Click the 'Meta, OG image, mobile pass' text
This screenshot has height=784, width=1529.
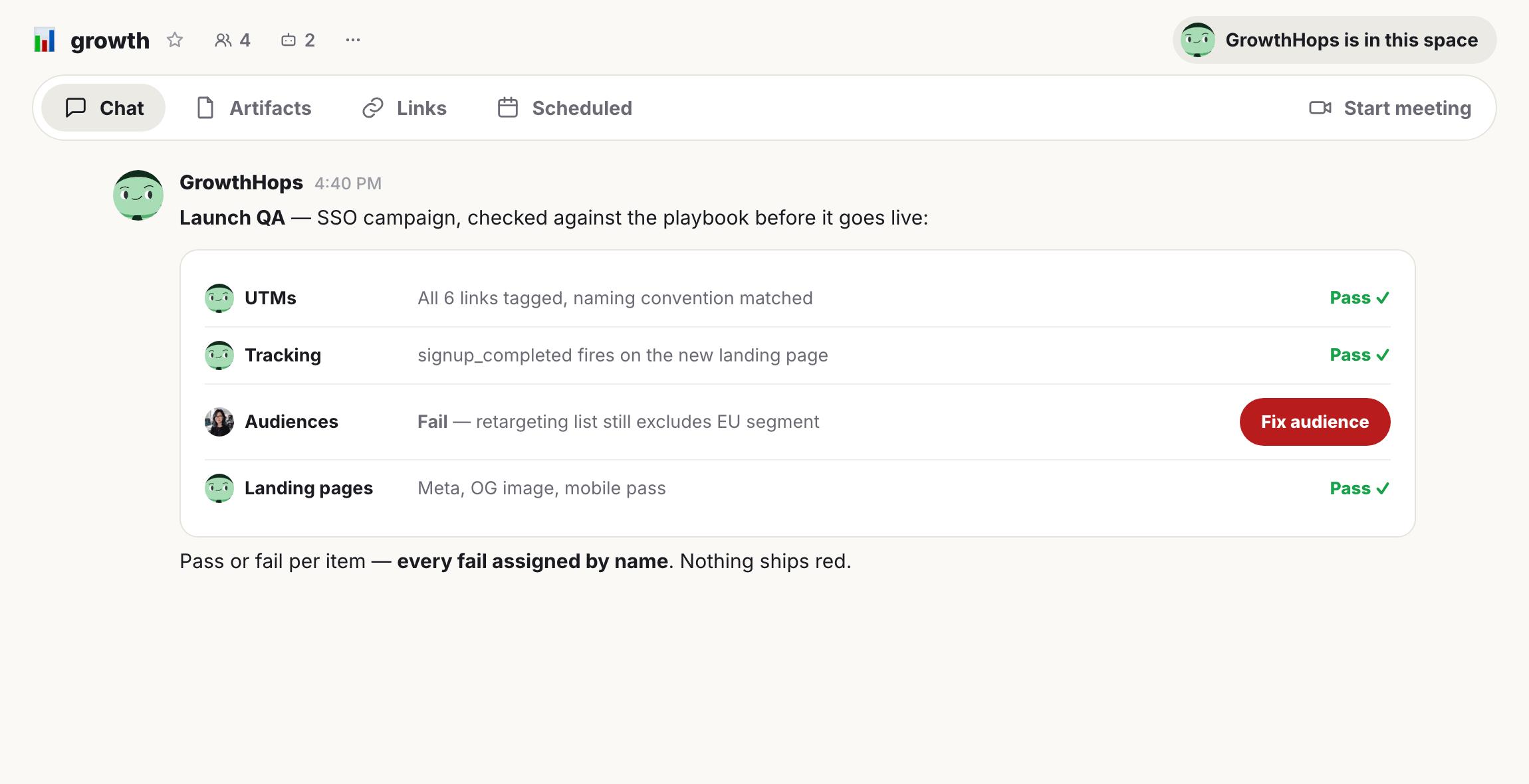(542, 488)
